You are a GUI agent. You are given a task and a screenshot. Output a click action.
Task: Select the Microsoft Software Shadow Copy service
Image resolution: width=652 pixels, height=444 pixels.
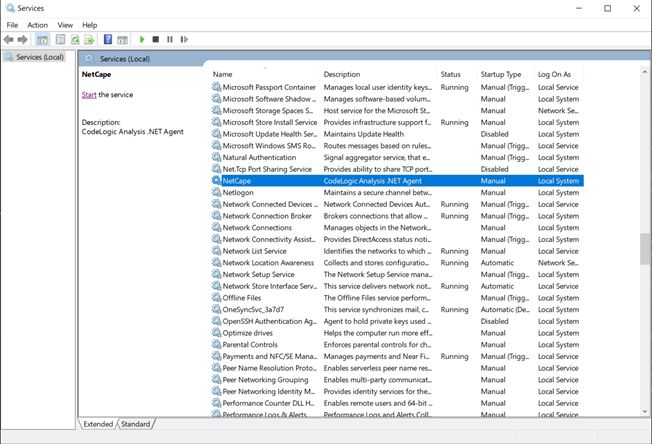pyautogui.click(x=397, y=99)
